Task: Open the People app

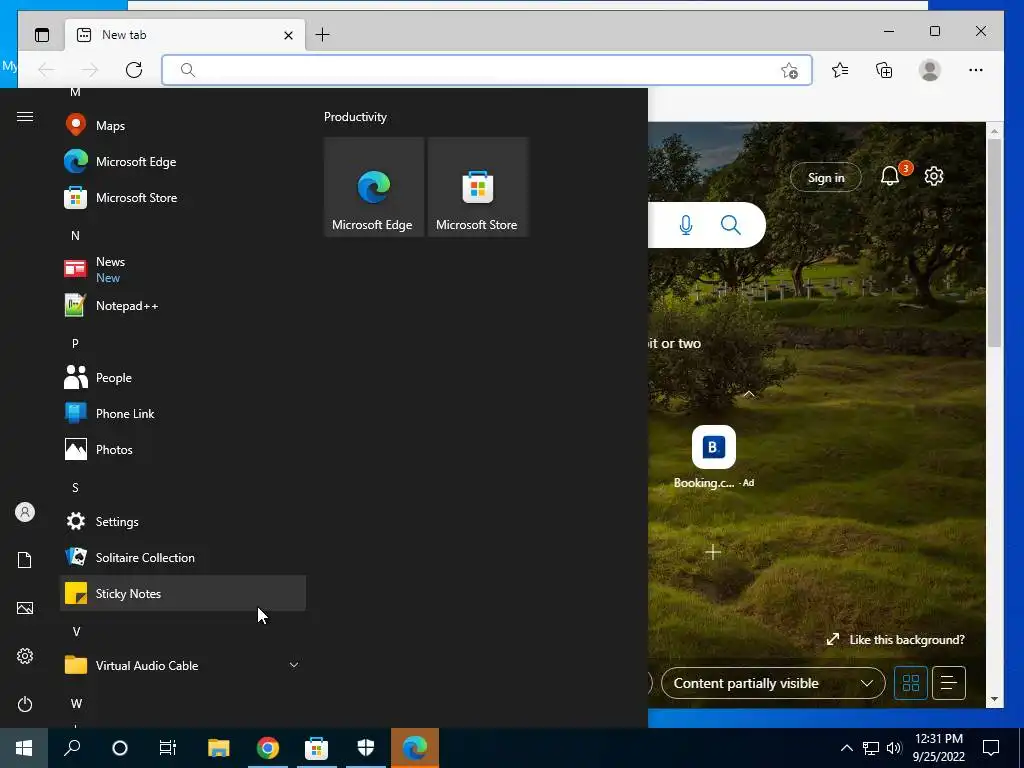Action: click(183, 377)
